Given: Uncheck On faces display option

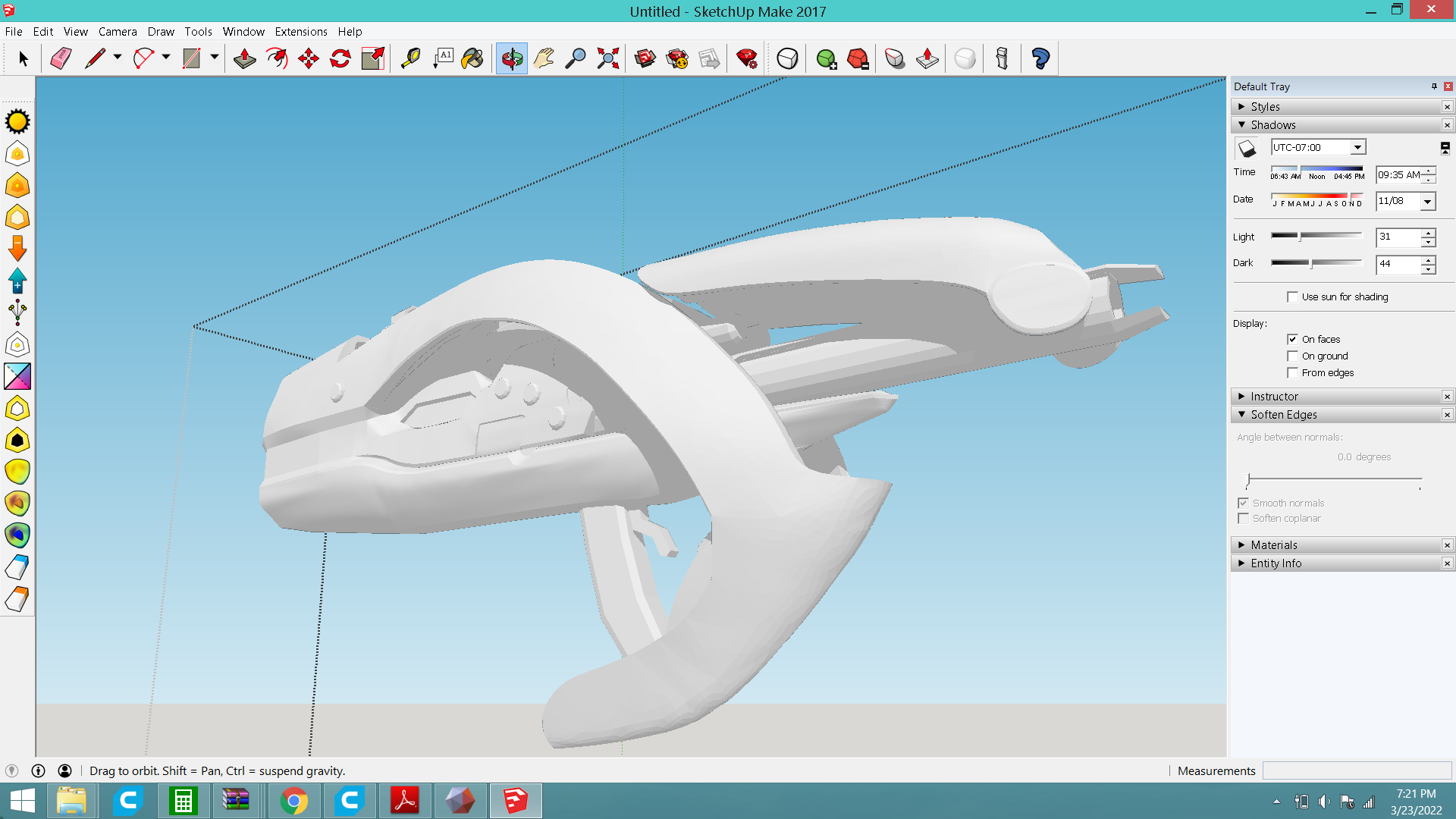Looking at the screenshot, I should point(1292,339).
